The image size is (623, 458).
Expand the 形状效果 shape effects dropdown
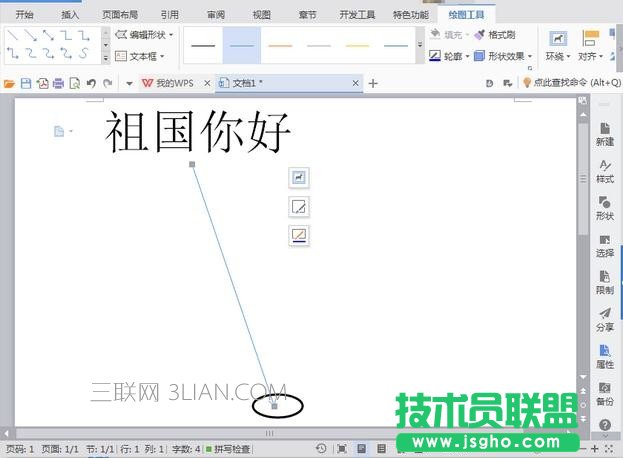505,56
